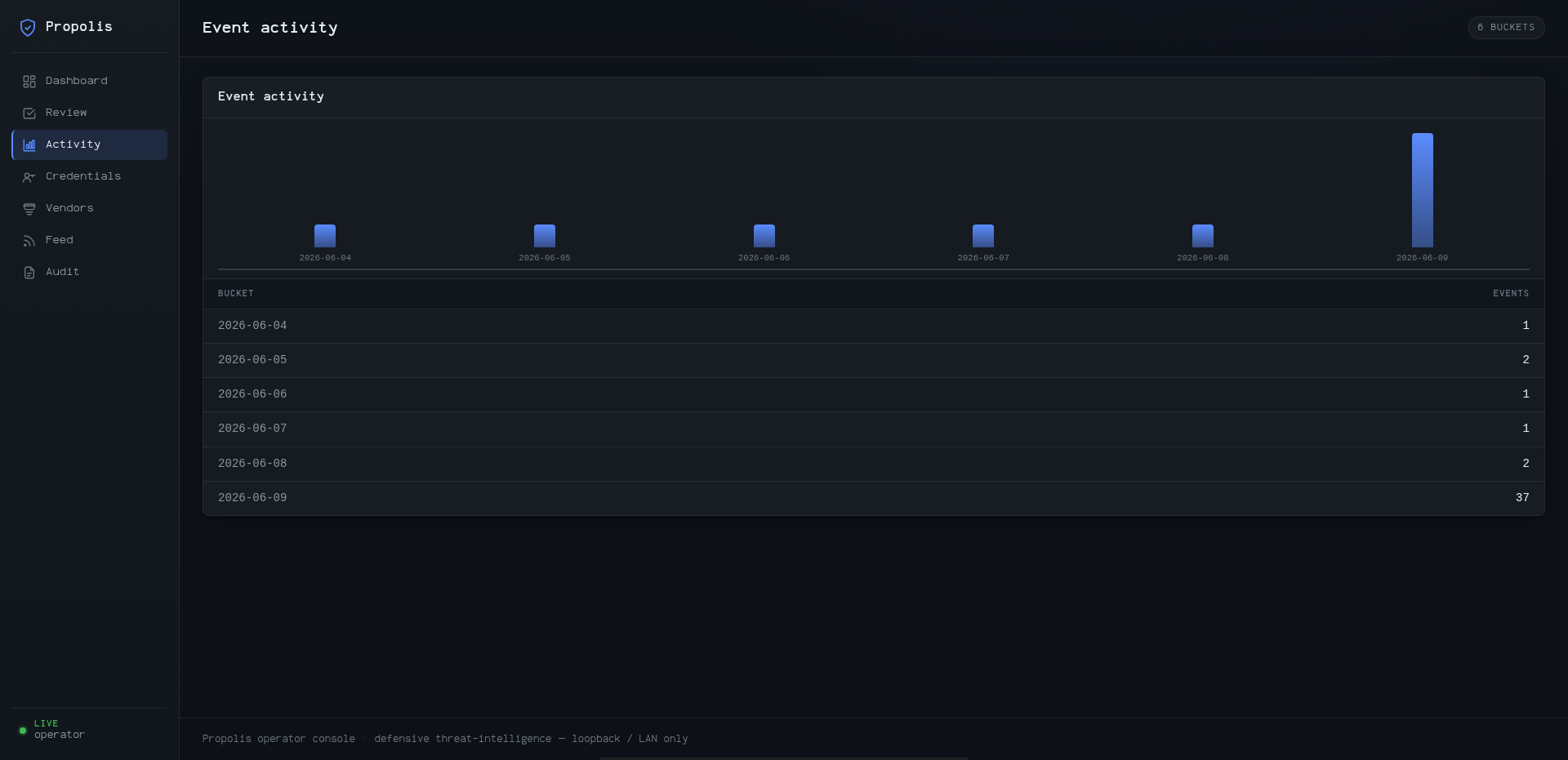
Task: Open the Dashboard page
Action: tap(90, 81)
